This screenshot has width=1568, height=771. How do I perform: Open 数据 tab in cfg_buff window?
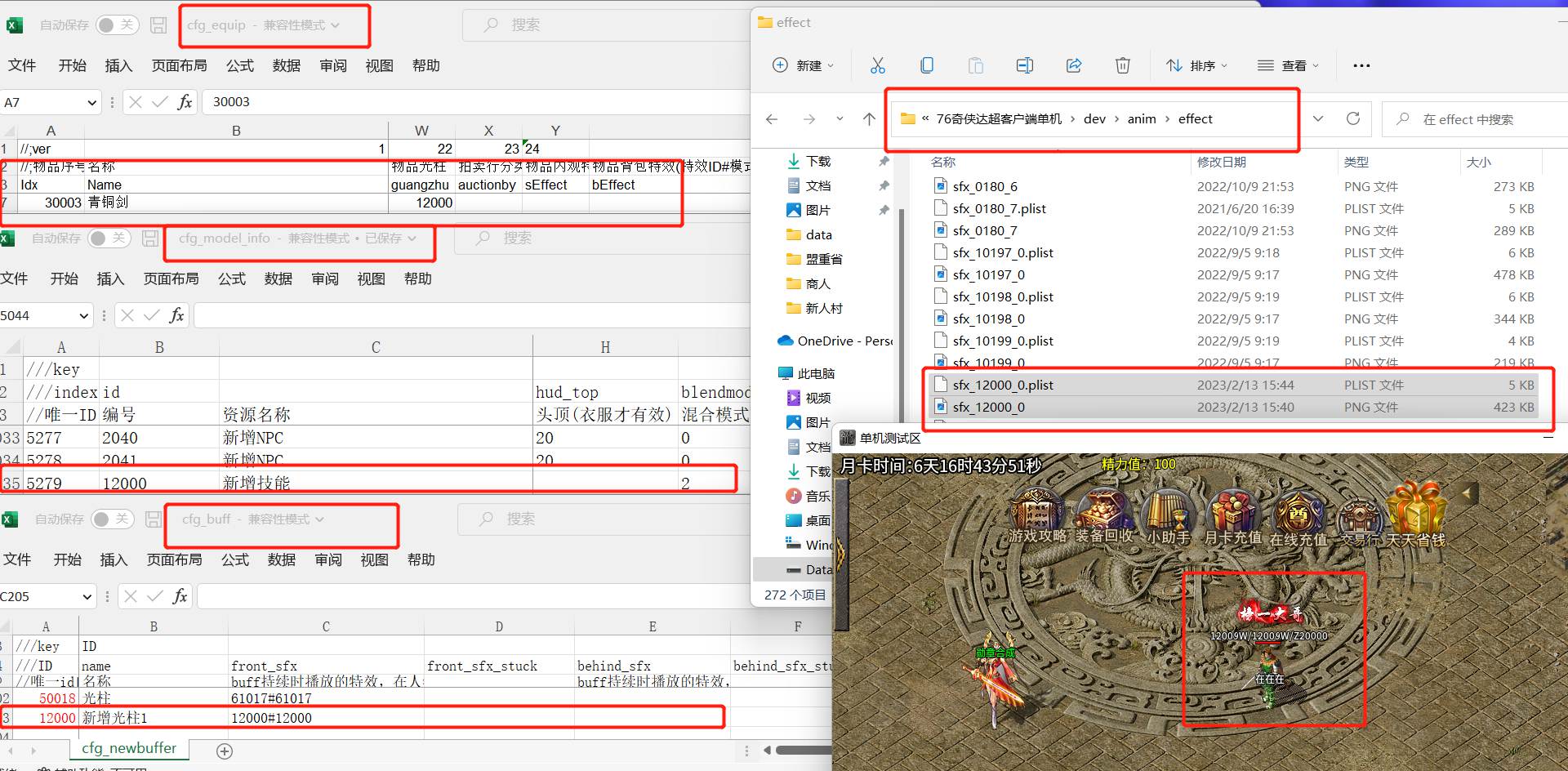(281, 560)
